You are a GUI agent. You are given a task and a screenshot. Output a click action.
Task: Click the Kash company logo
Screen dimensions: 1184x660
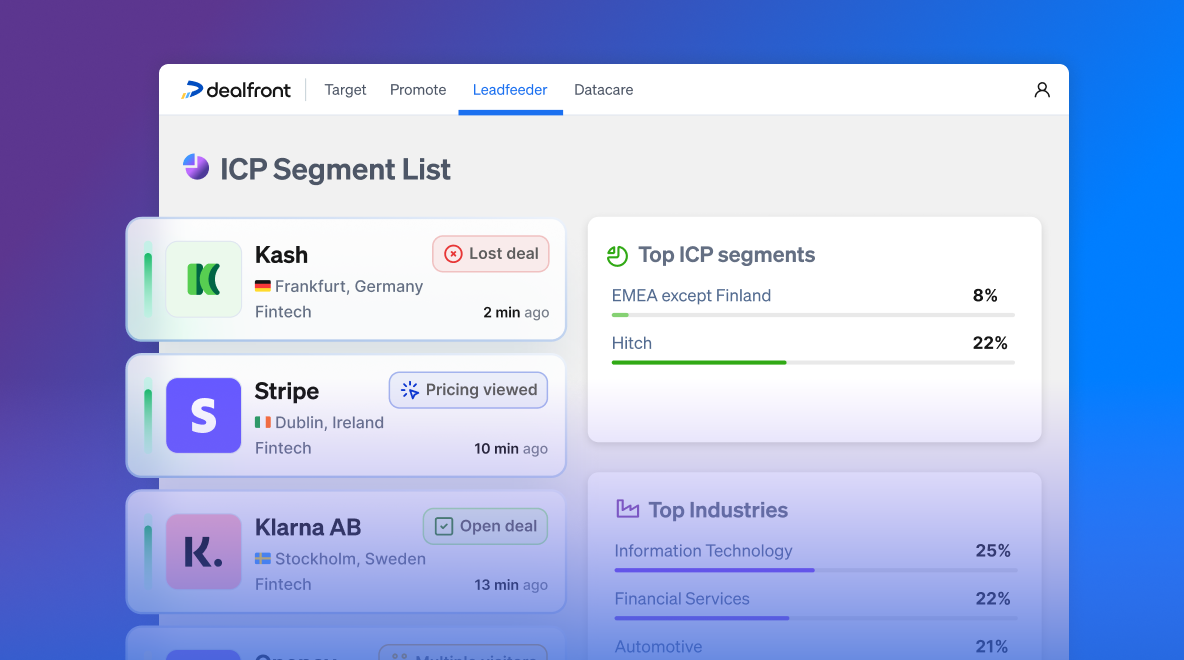point(203,279)
